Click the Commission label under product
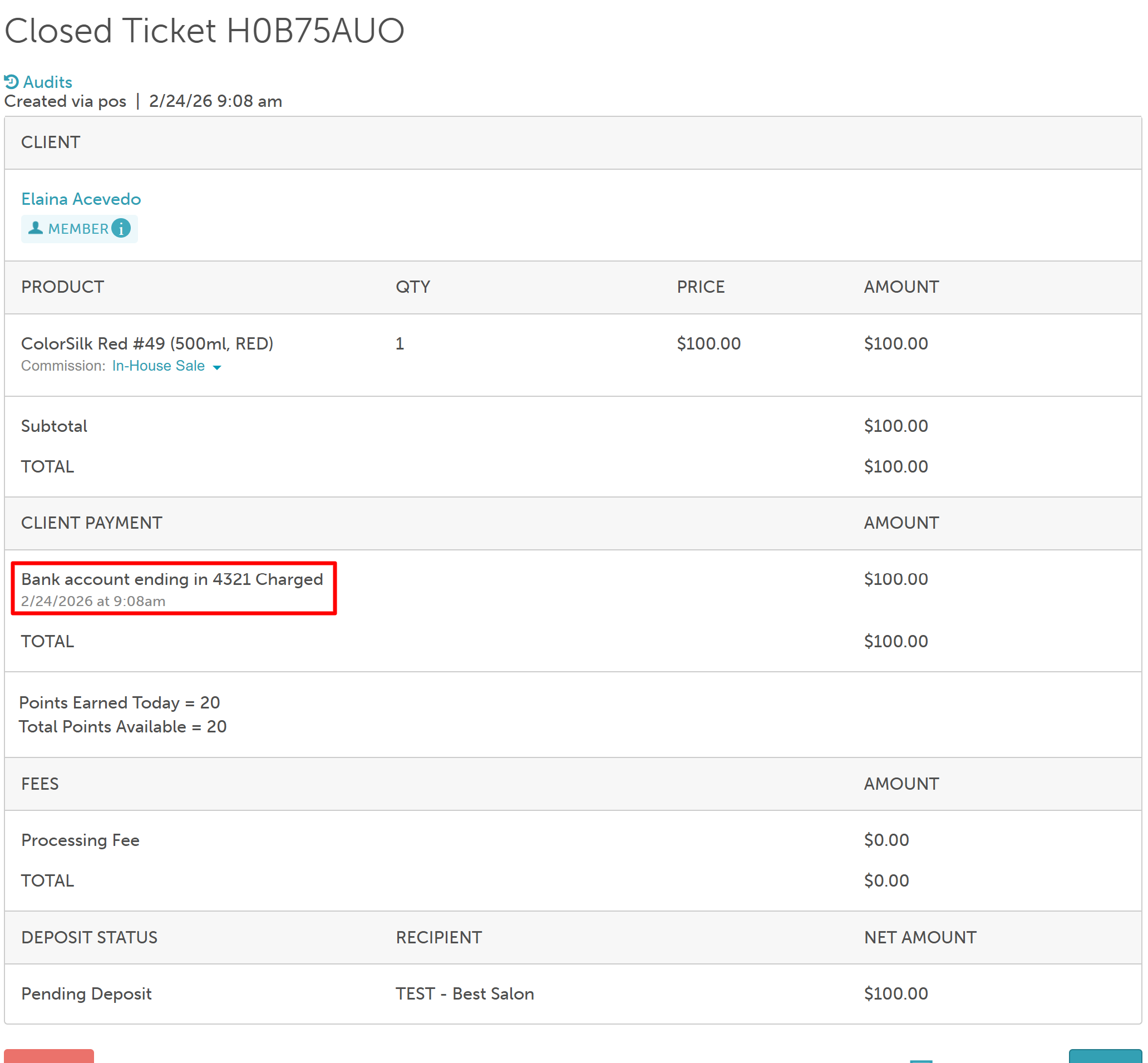The image size is (1148, 1063). [63, 366]
